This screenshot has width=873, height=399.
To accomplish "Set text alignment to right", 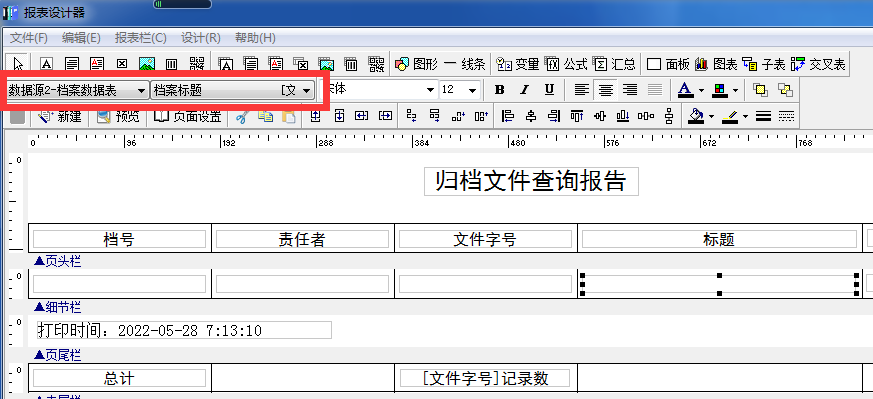I will pyautogui.click(x=630, y=90).
